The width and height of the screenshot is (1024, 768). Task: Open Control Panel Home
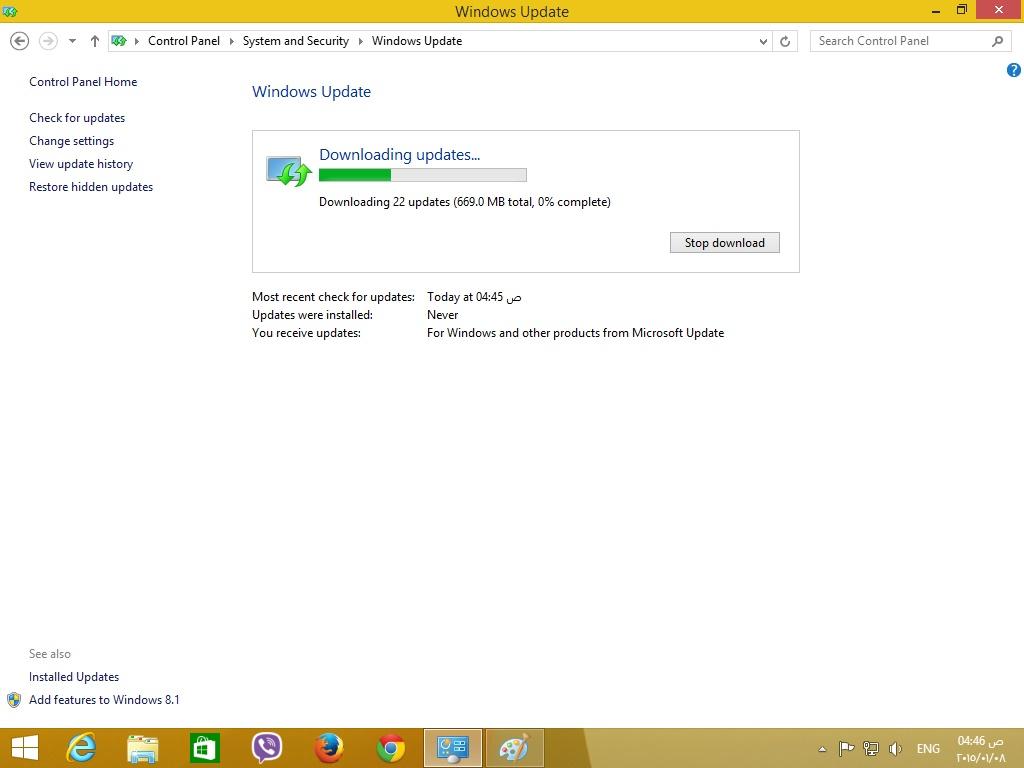point(83,82)
